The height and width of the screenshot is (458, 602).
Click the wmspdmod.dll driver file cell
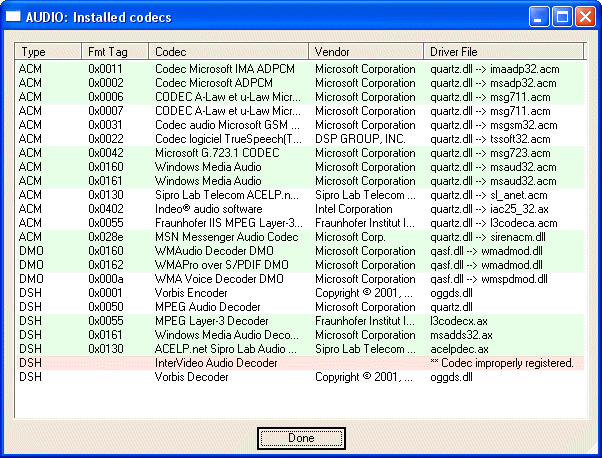coord(489,279)
